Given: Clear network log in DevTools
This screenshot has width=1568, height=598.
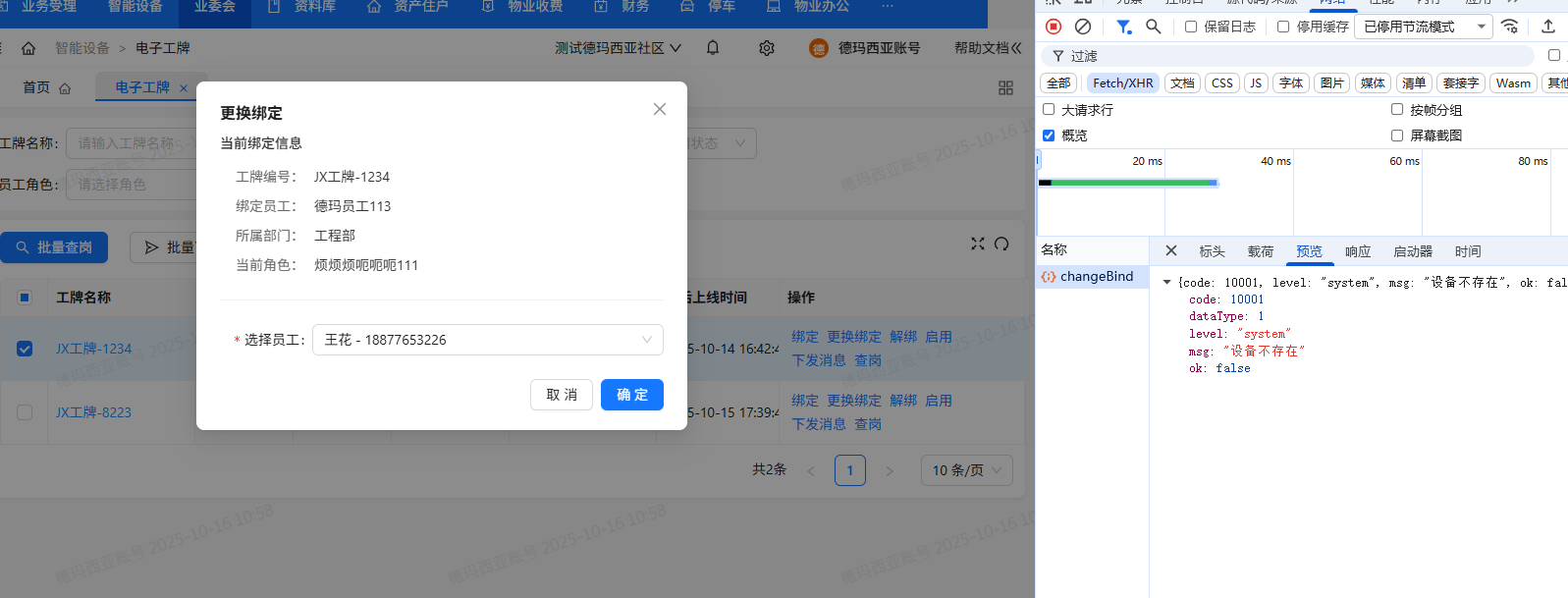Looking at the screenshot, I should click(1083, 27).
